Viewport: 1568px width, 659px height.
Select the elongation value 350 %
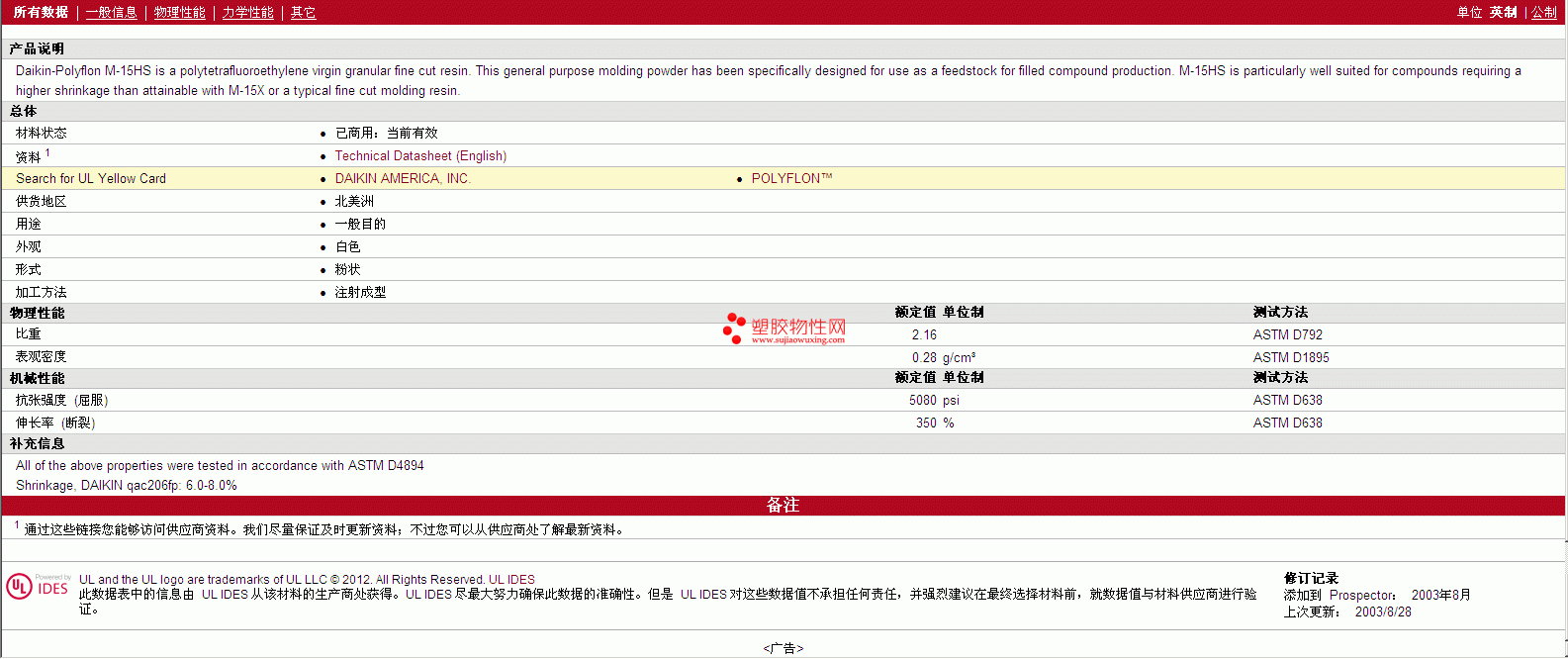click(935, 423)
